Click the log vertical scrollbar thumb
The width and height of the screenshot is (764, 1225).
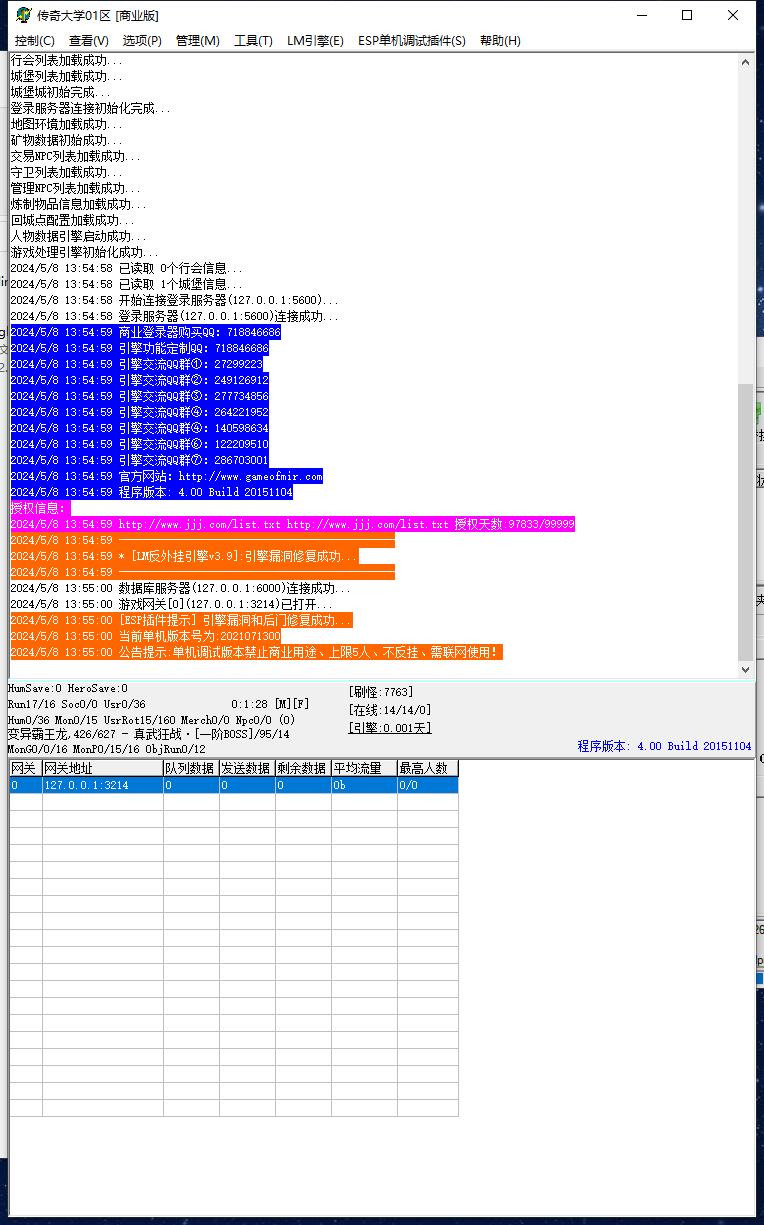pos(745,520)
